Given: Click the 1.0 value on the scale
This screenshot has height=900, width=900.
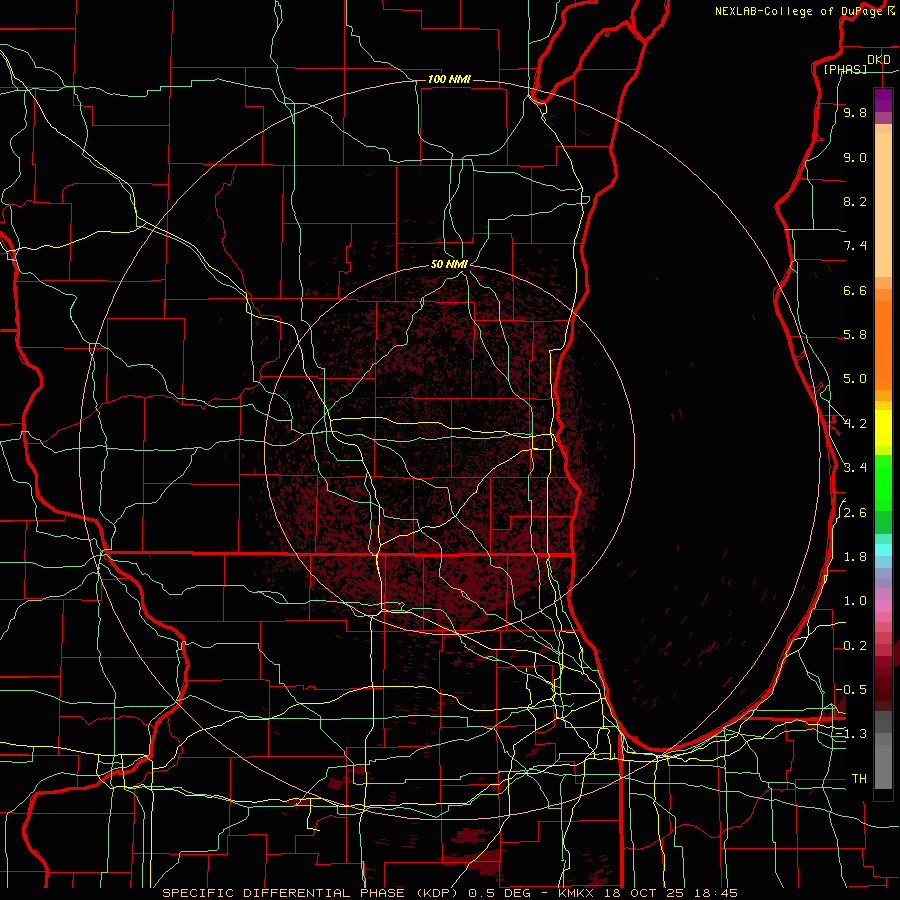Looking at the screenshot, I should 855,601.
